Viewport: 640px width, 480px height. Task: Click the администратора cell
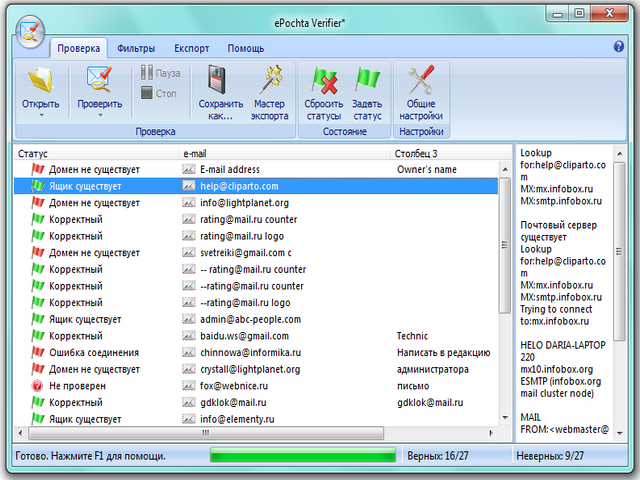(x=433, y=369)
